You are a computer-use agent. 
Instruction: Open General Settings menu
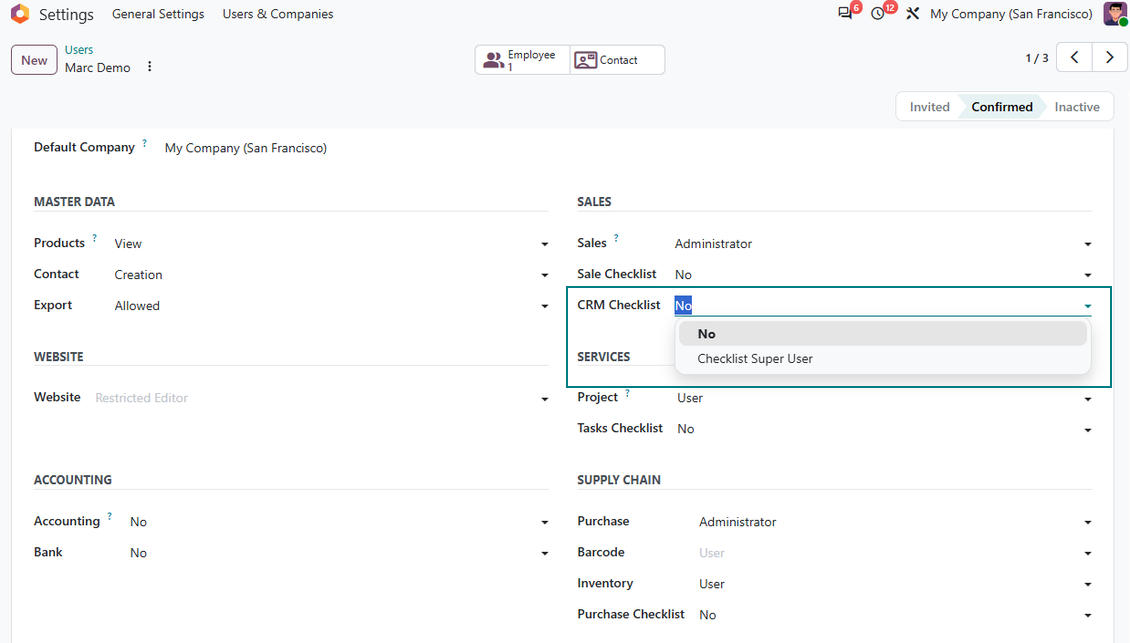158,14
